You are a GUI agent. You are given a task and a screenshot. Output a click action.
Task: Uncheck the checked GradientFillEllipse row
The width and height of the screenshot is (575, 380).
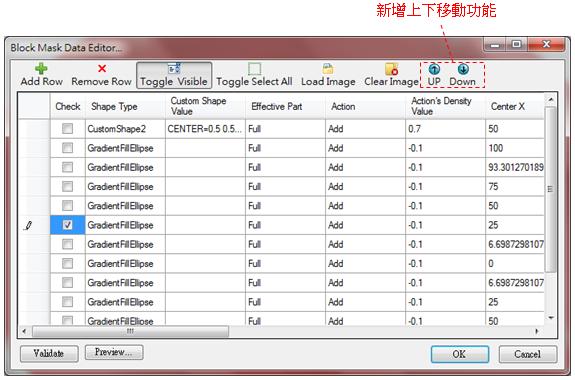tap(67, 225)
